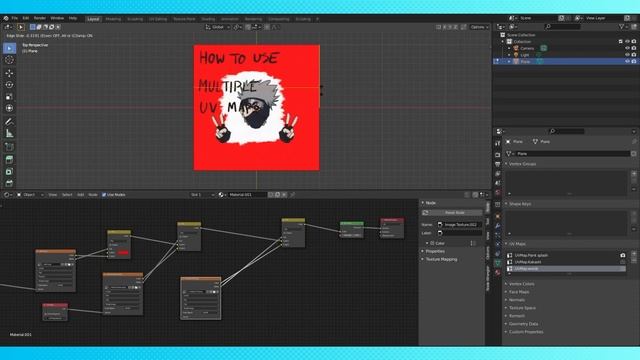
Task: Open the Render menu
Action: (x=40, y=18)
